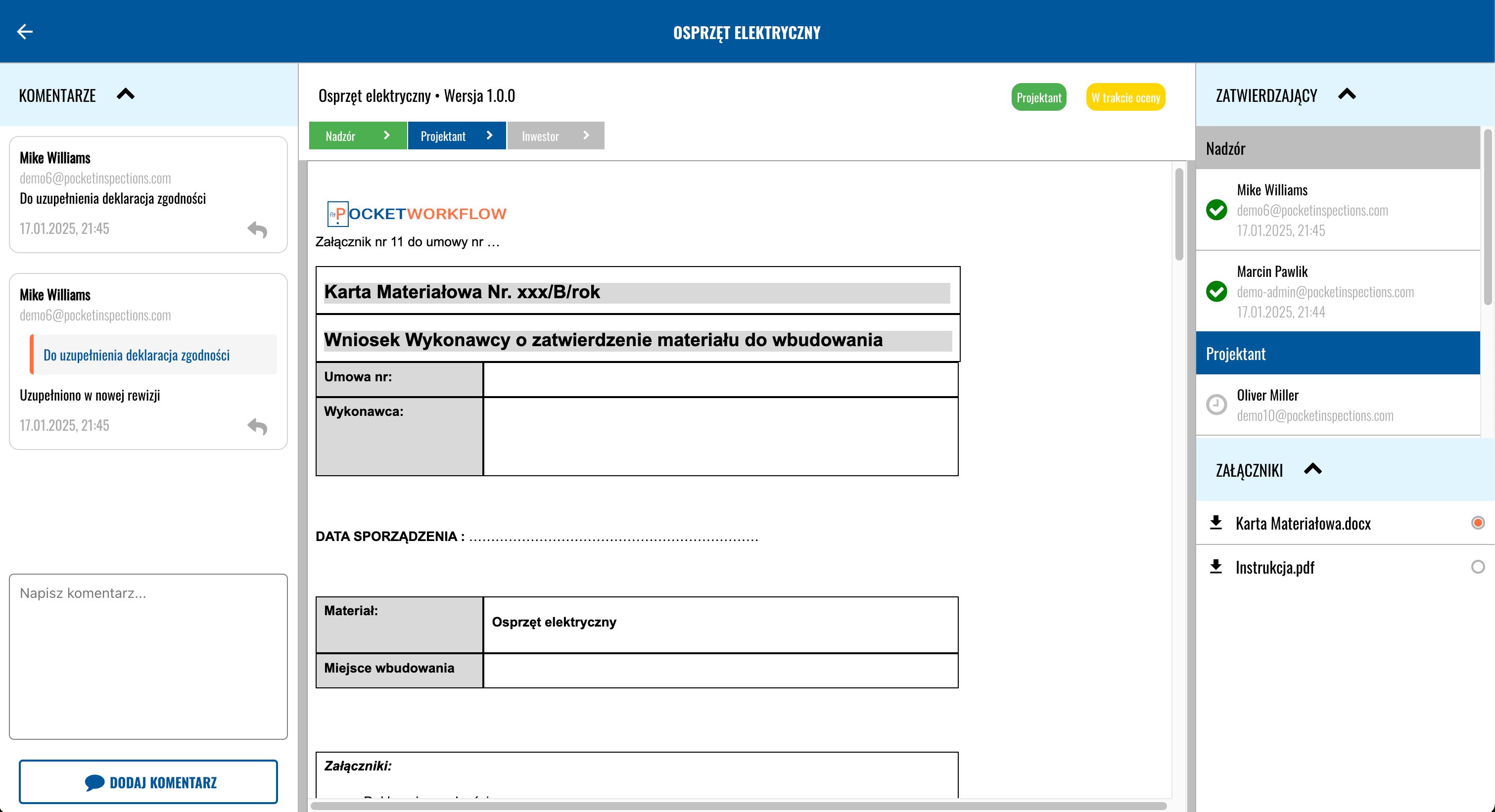Click the 'W trakcie oceny' status badge
1495x812 pixels.
click(1125, 97)
